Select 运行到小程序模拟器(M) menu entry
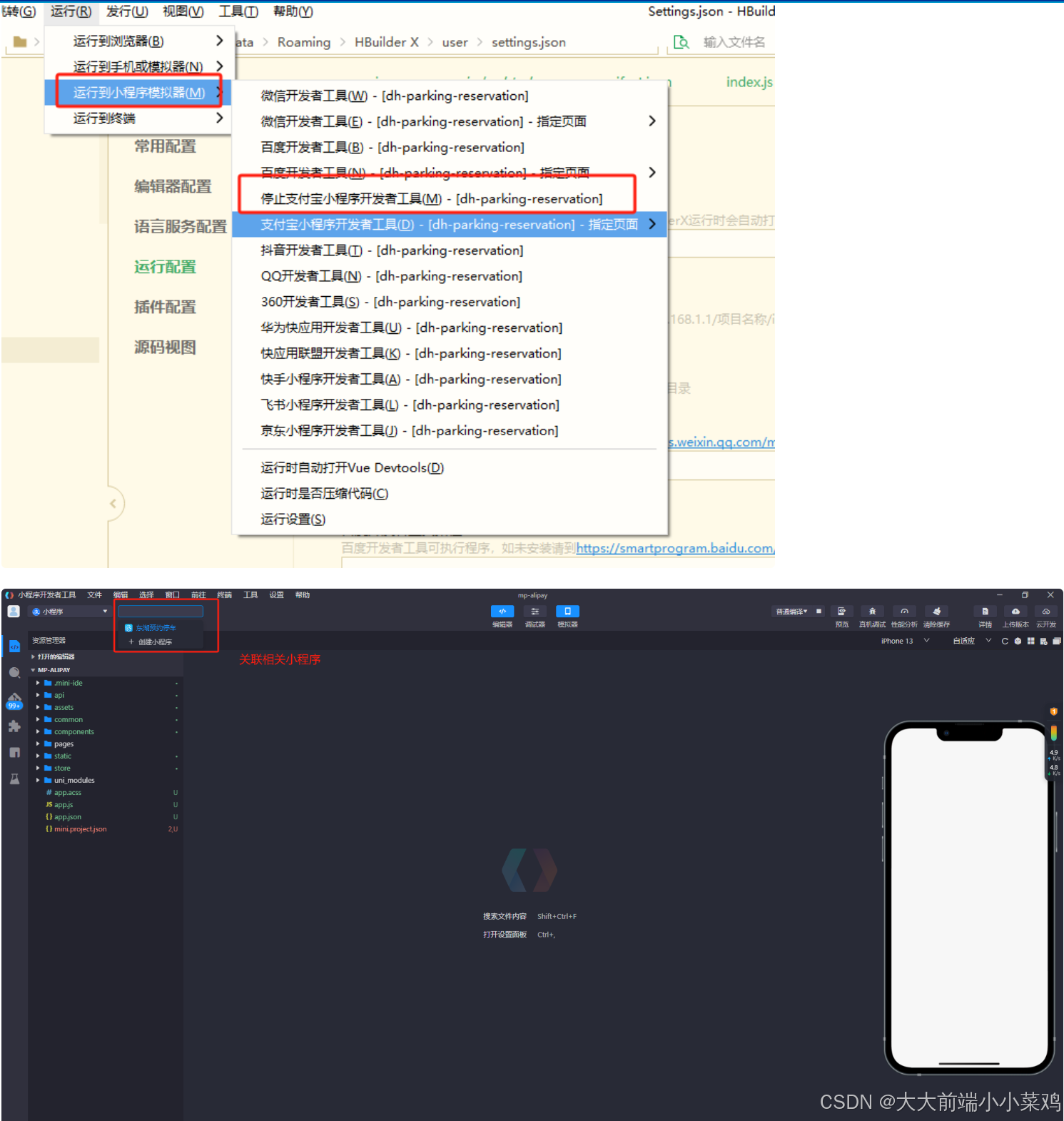 pos(138,92)
